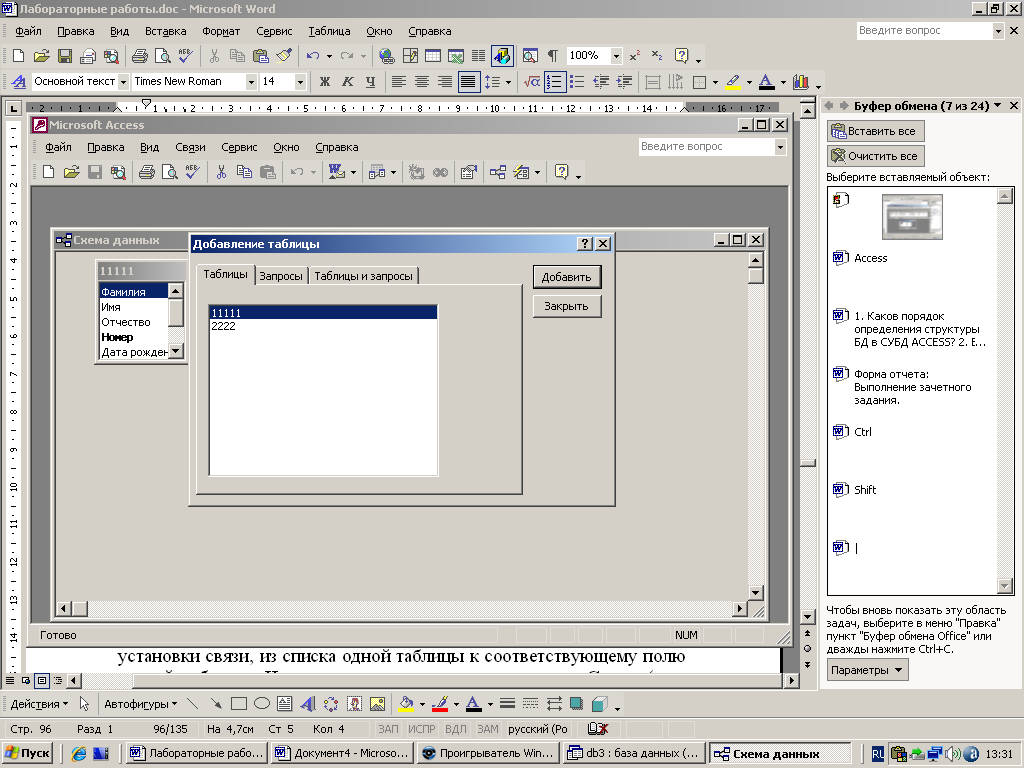Open 'Параметры' dropdown in clipboard pane
The image size is (1024, 768).
tap(867, 670)
